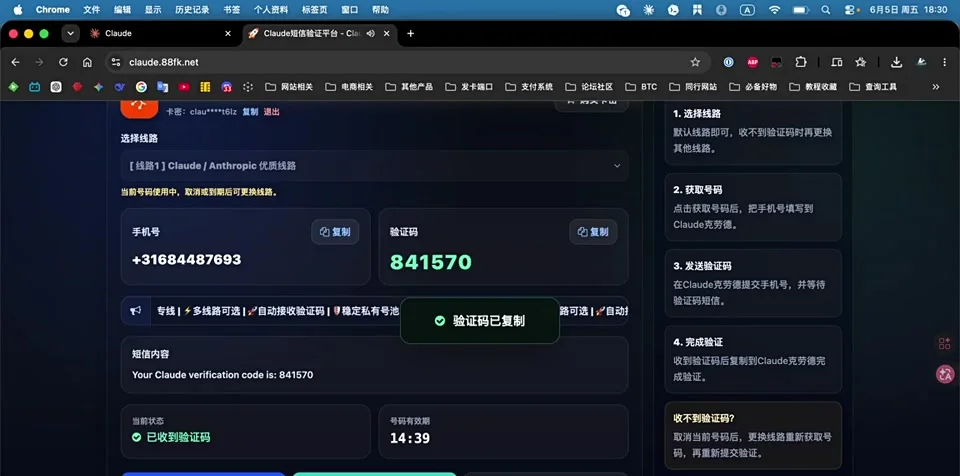Reload the current page
Screen dimensions: 960x476
63,62
